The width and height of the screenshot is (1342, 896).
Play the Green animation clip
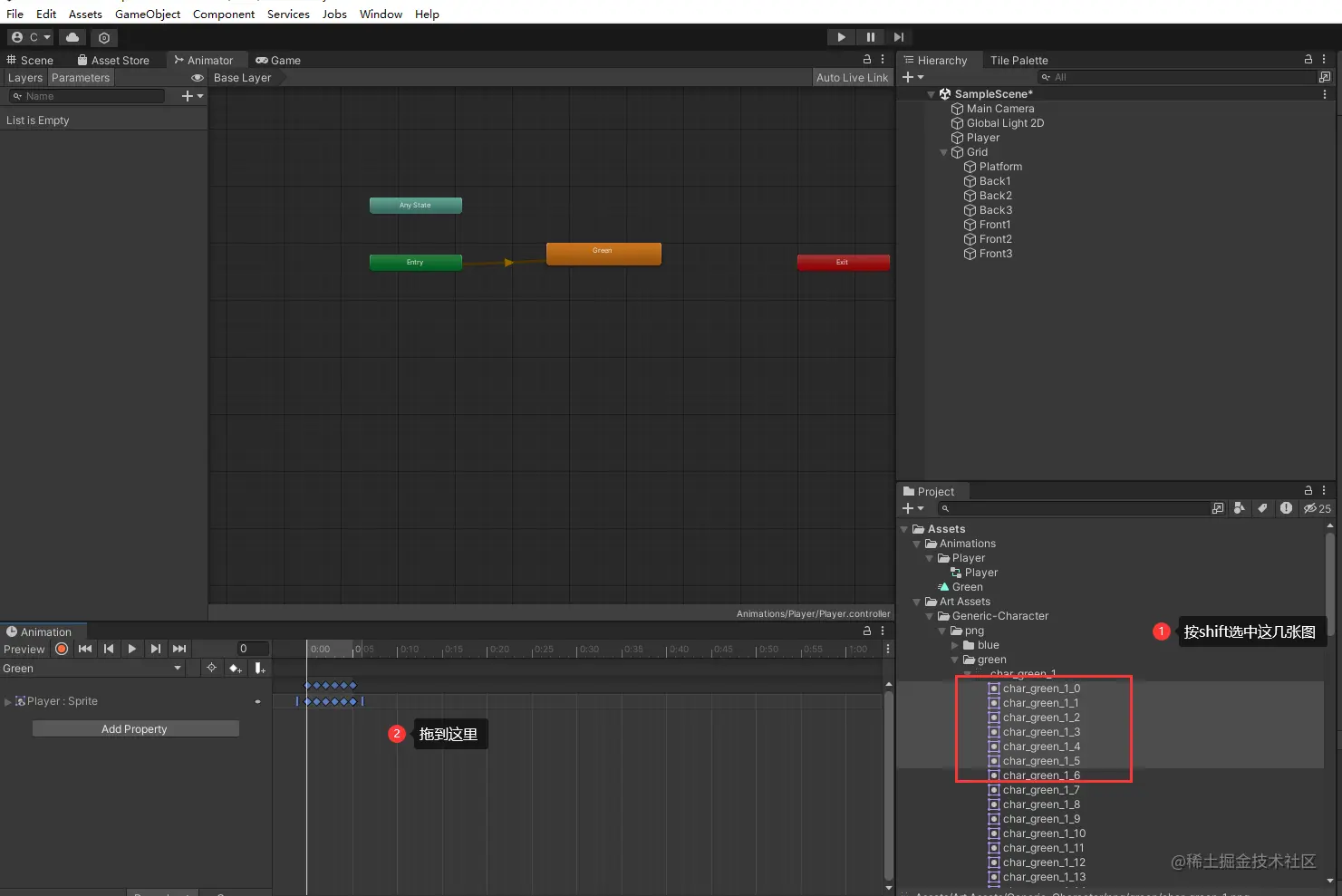click(132, 649)
